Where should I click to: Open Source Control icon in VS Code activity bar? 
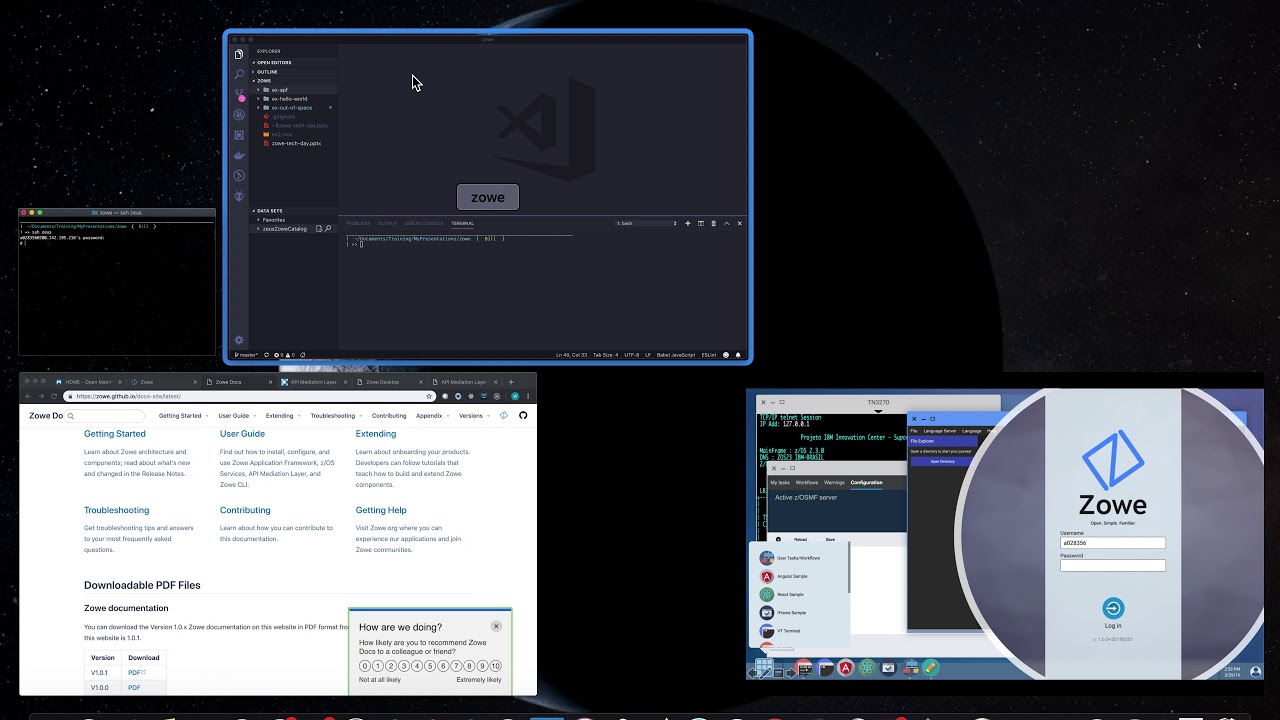point(239,94)
